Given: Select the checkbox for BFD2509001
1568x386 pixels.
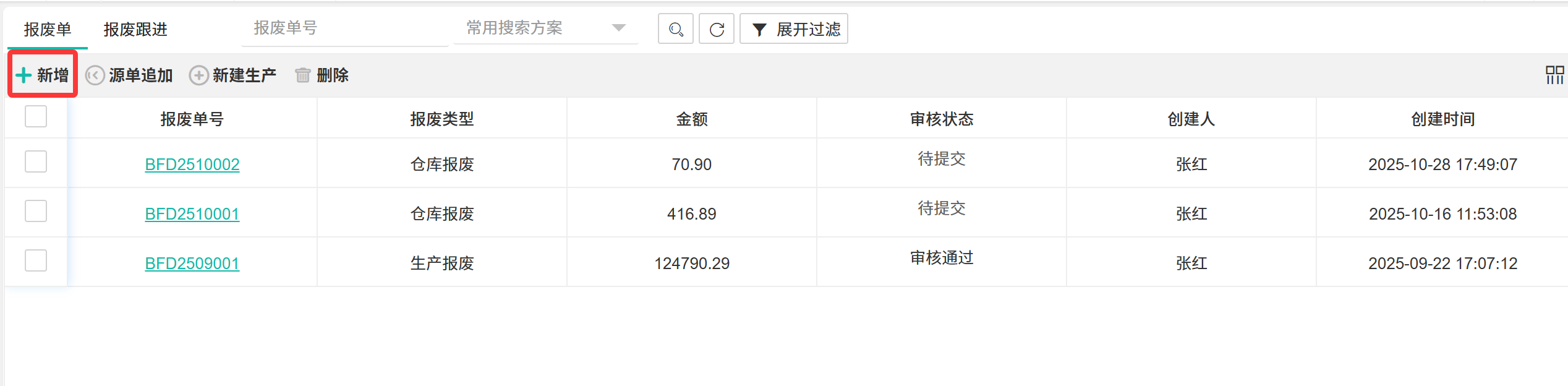Looking at the screenshot, I should pyautogui.click(x=36, y=261).
